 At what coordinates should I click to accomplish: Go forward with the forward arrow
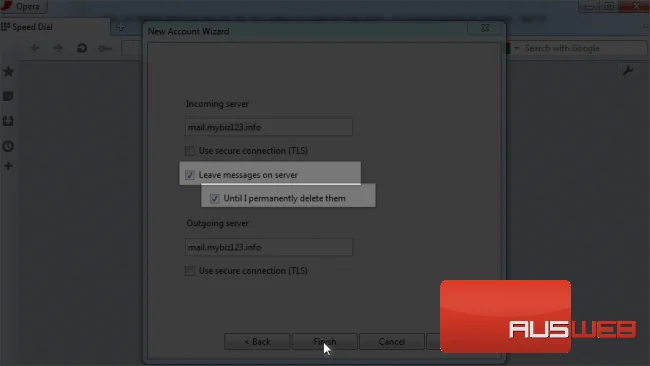[58, 48]
